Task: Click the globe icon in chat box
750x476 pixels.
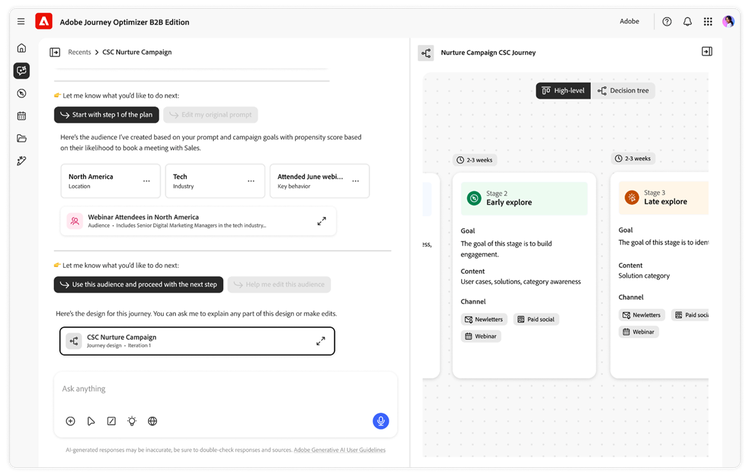Action: [153, 421]
